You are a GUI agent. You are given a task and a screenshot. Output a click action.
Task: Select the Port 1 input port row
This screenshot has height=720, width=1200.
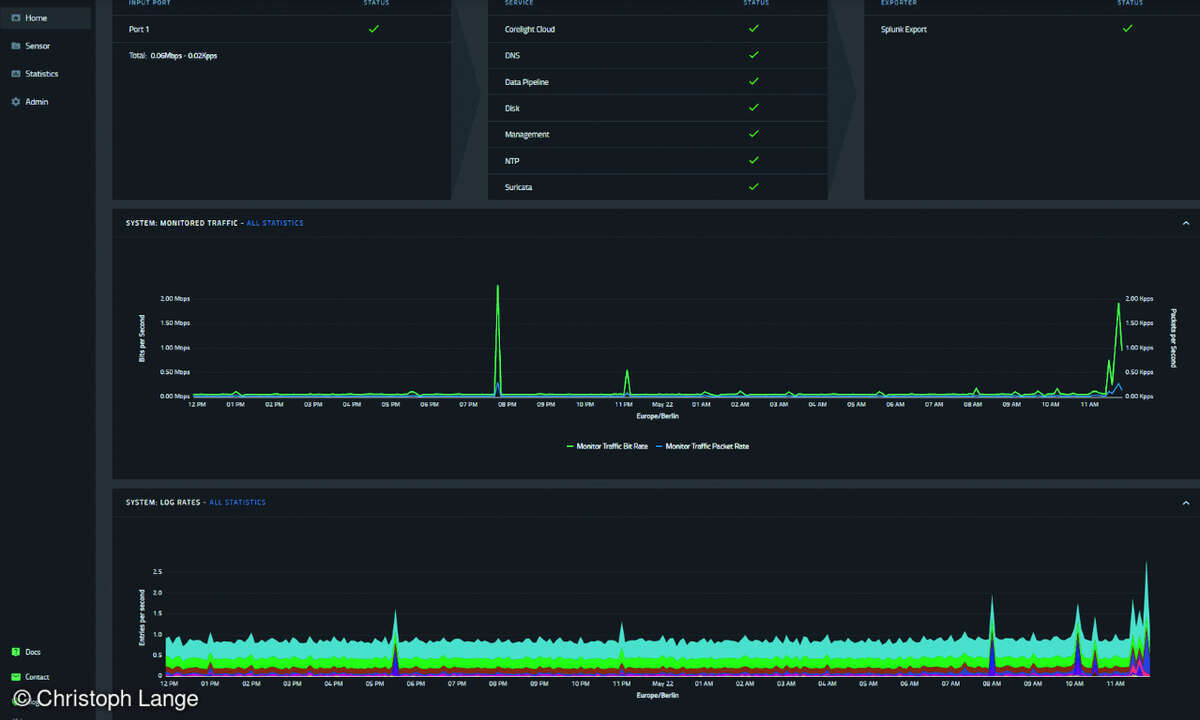point(282,29)
